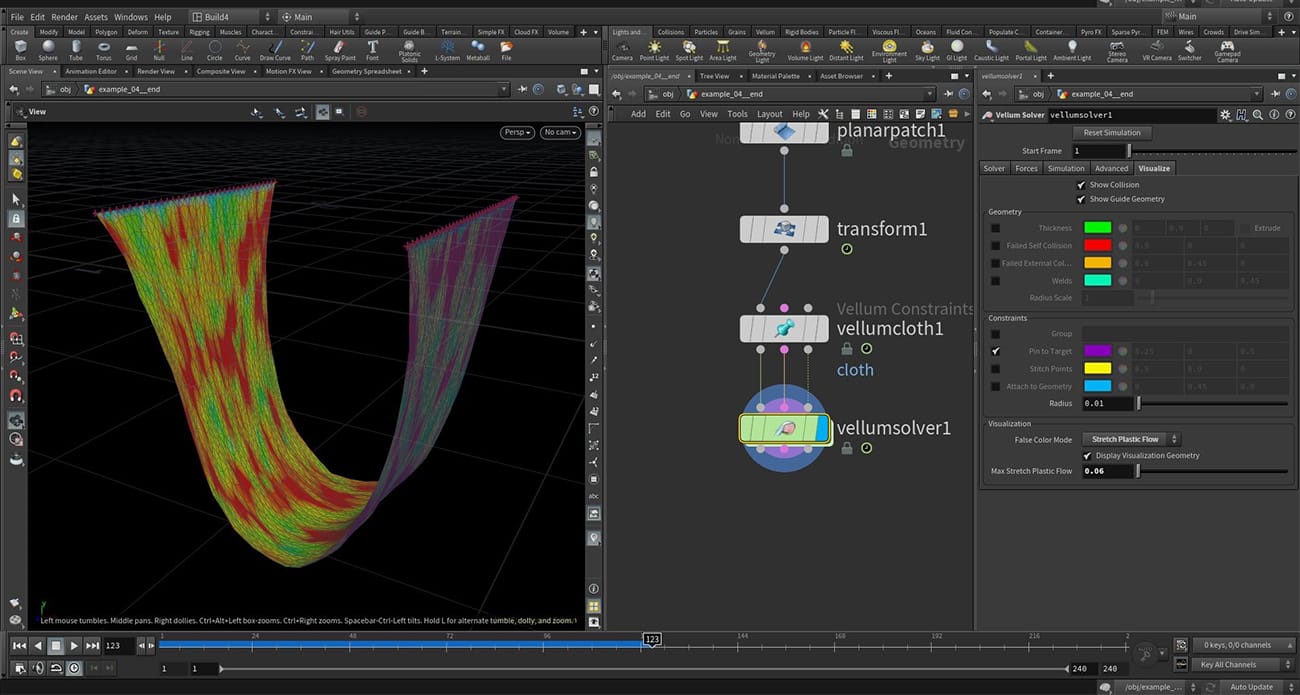
Task: Open the False Color Mode dropdown
Action: 1130,439
